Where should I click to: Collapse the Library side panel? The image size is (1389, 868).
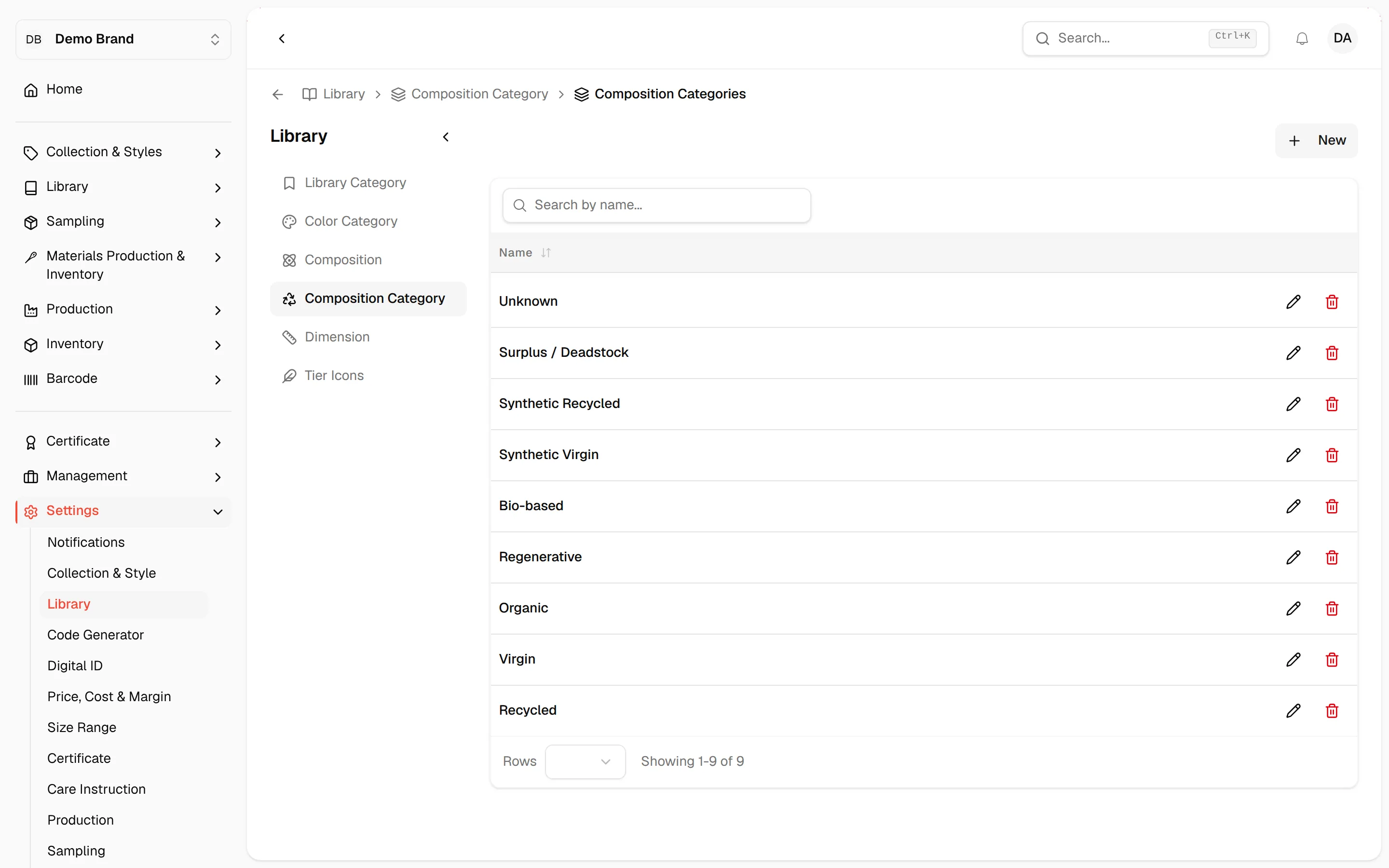[x=446, y=136]
